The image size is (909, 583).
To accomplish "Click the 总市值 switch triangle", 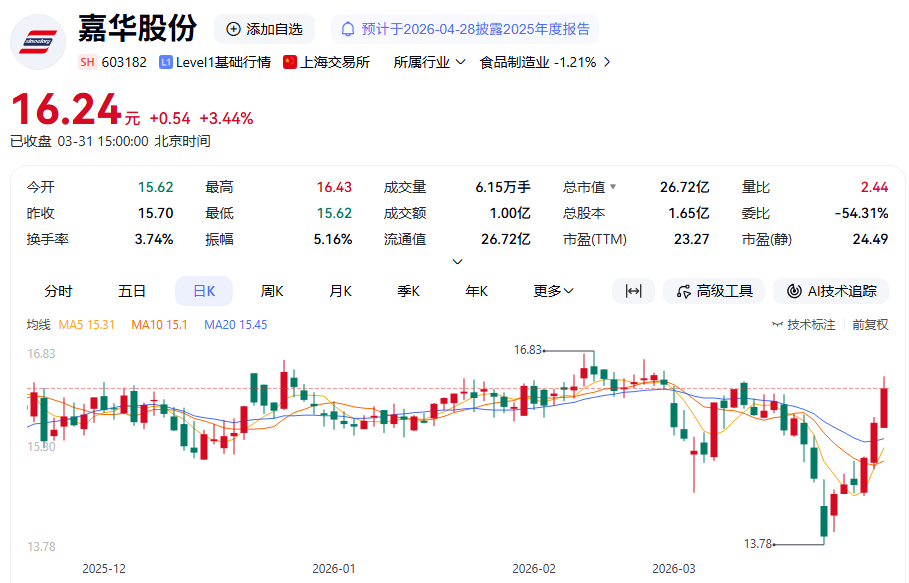I will (x=613, y=187).
